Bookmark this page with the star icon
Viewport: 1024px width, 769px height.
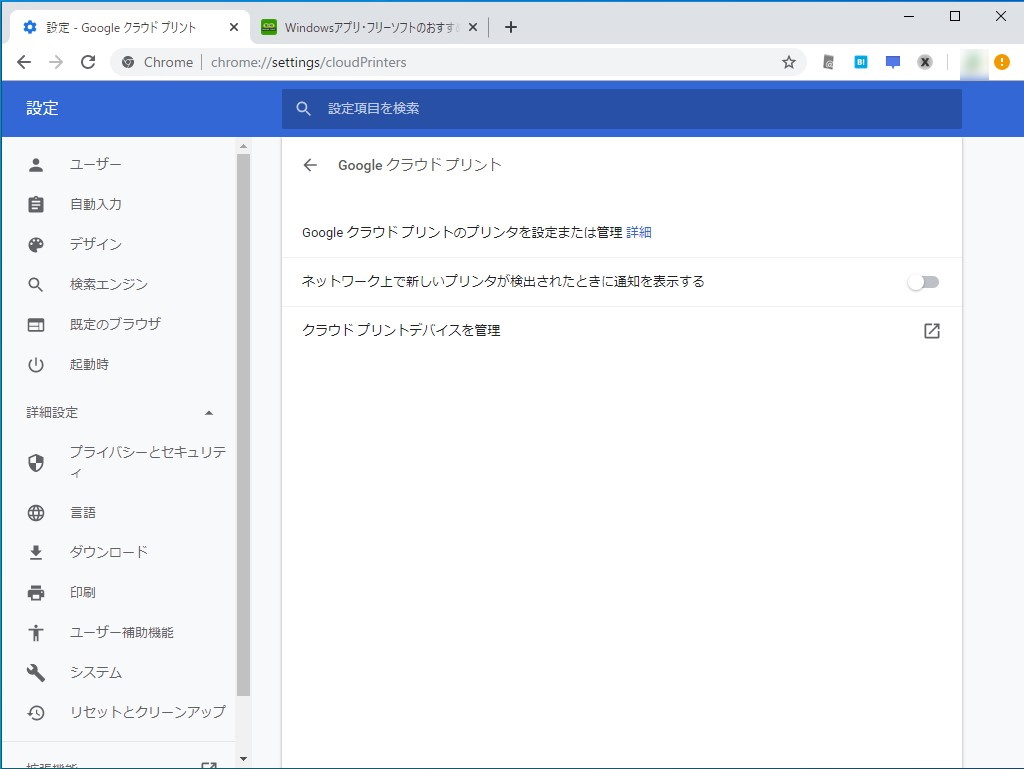click(789, 61)
